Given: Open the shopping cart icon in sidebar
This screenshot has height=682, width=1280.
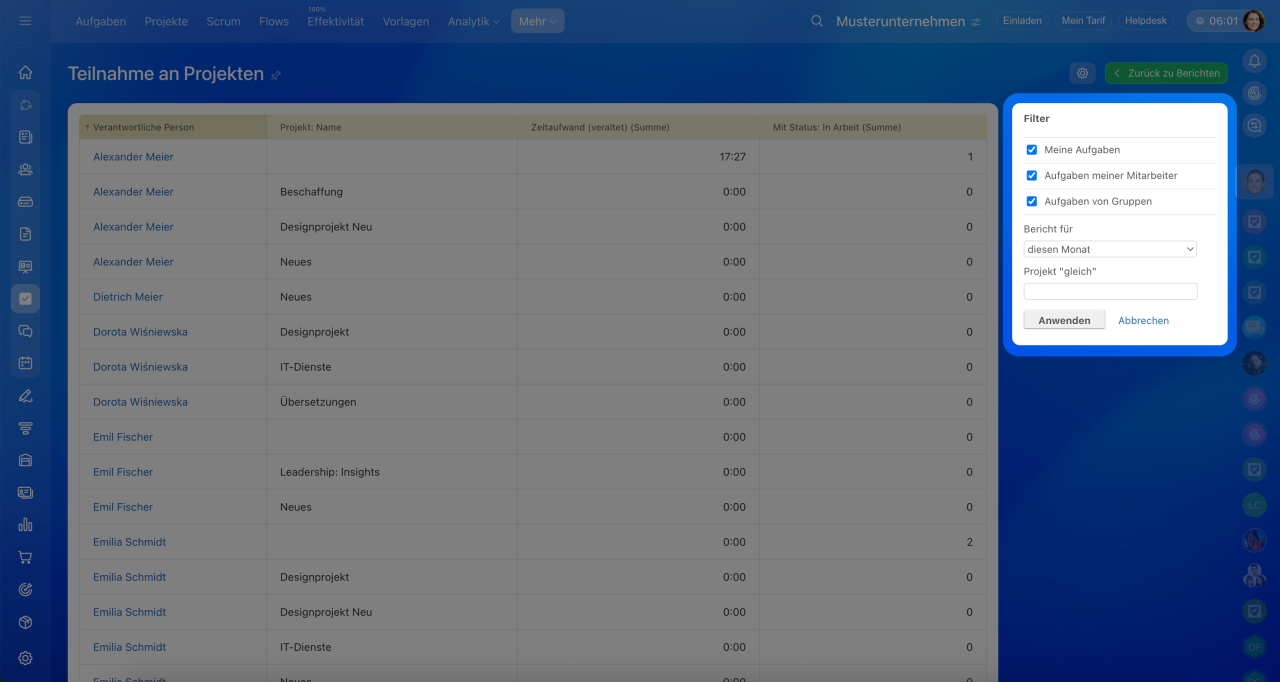Looking at the screenshot, I should (25, 557).
